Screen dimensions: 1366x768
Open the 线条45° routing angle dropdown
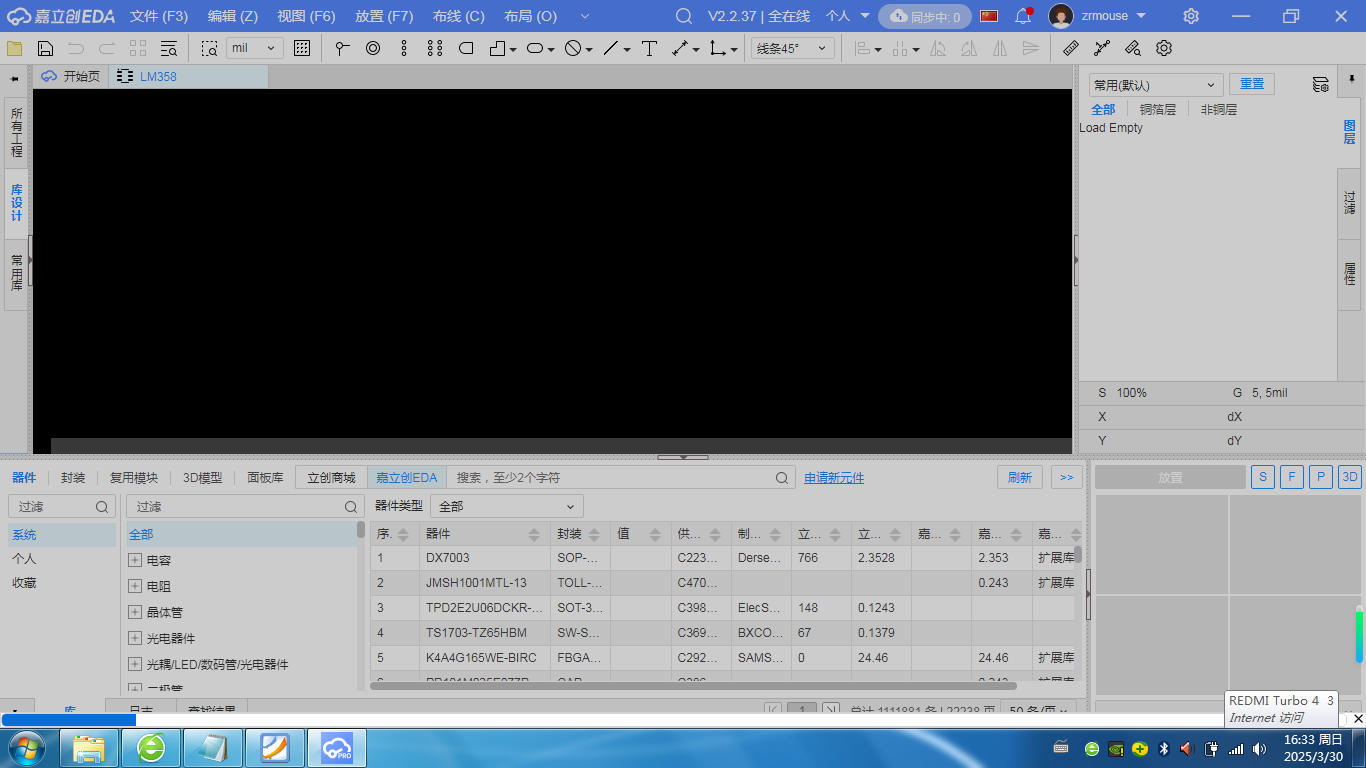792,48
